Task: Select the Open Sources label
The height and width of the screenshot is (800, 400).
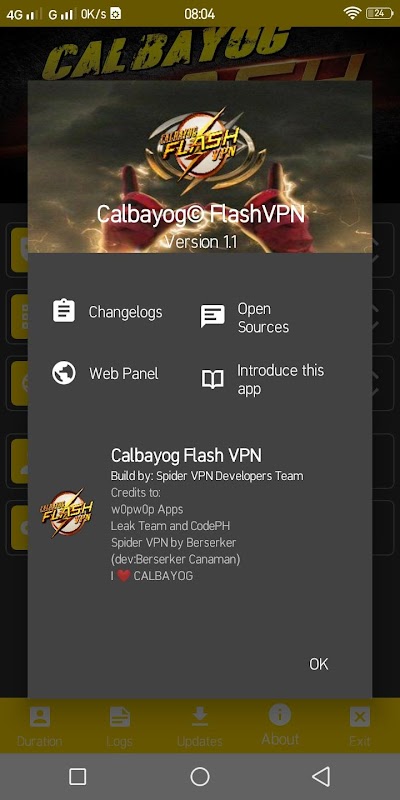Action: [x=263, y=318]
